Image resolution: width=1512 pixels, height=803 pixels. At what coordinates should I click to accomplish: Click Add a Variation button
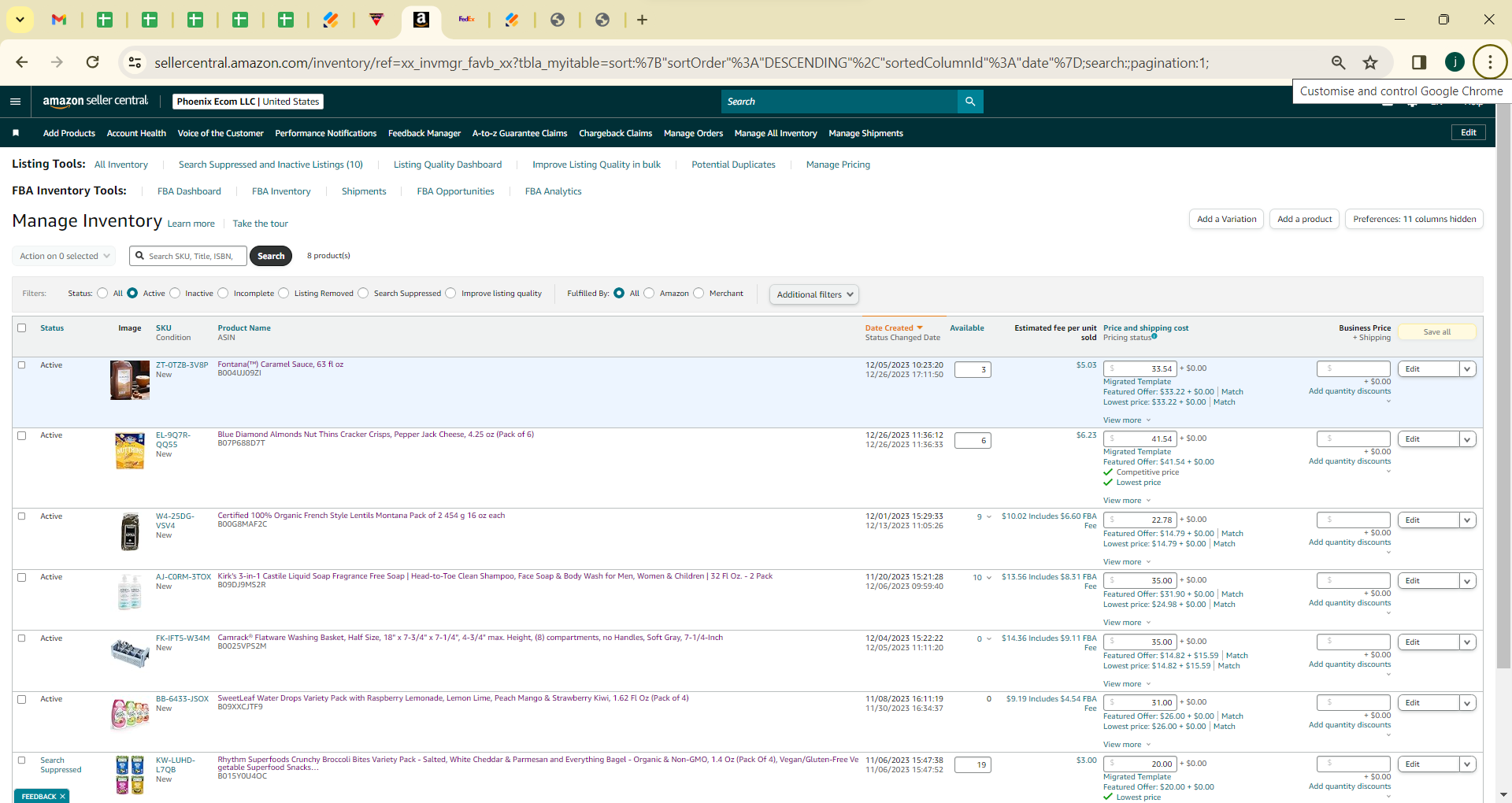1226,219
